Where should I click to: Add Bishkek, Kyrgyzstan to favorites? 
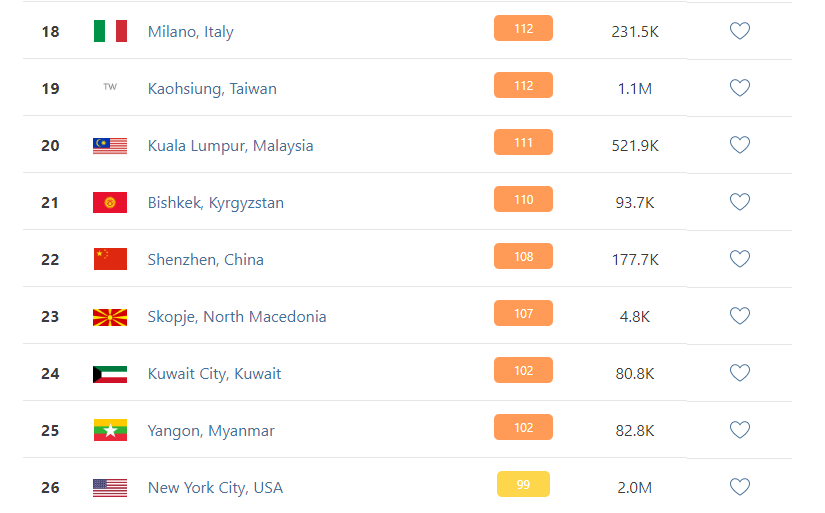pyautogui.click(x=739, y=202)
